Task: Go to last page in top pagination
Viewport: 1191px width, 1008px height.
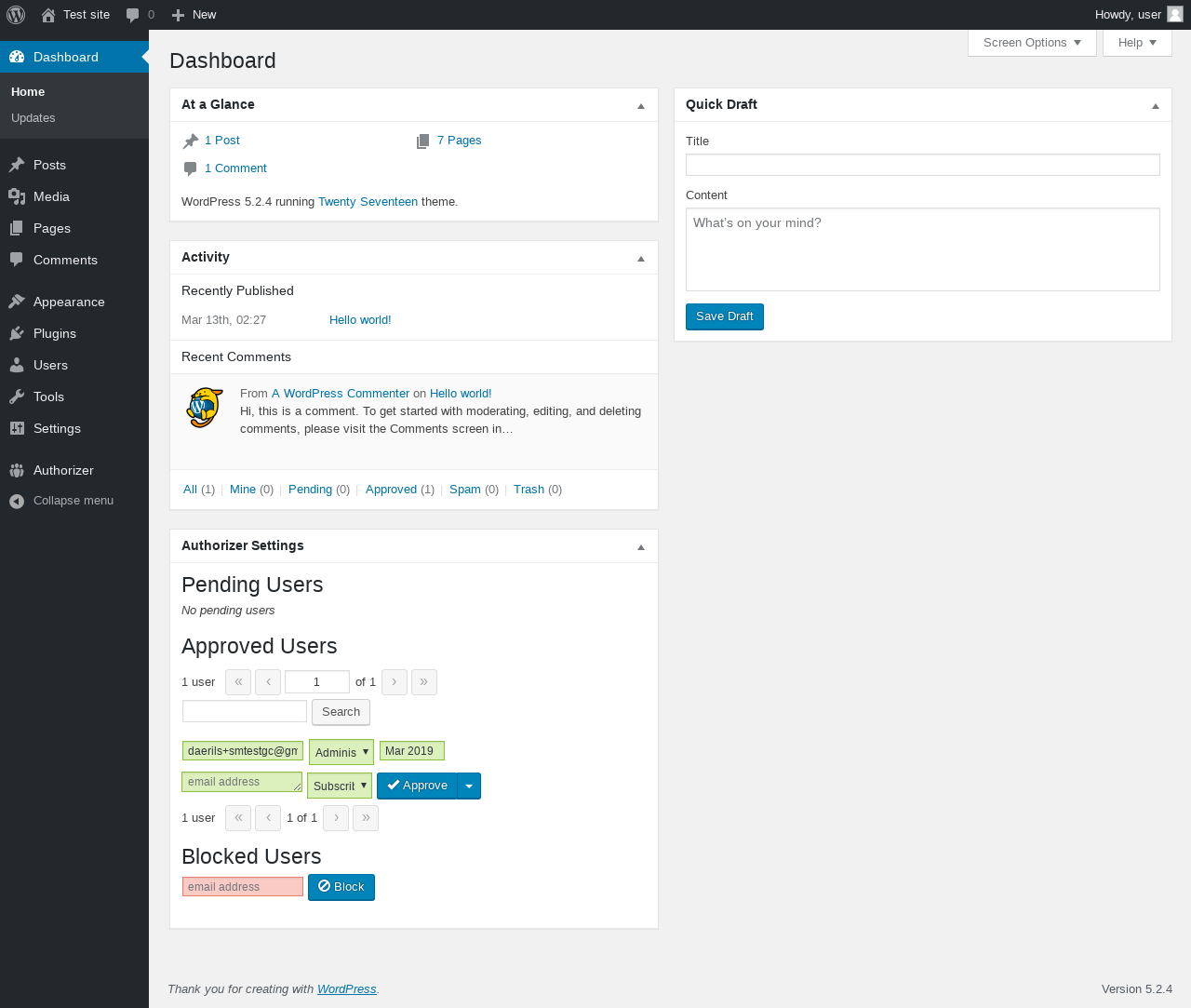Action: (x=424, y=682)
